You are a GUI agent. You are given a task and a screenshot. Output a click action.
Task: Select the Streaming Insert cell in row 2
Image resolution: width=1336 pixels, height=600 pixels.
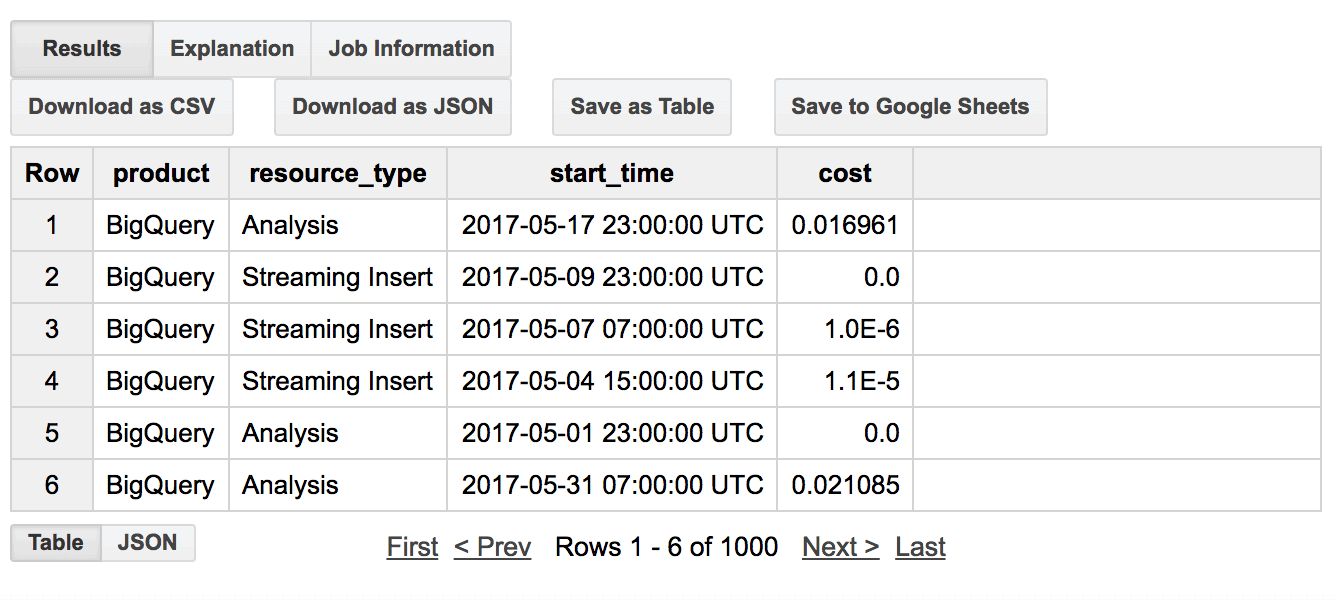[337, 277]
